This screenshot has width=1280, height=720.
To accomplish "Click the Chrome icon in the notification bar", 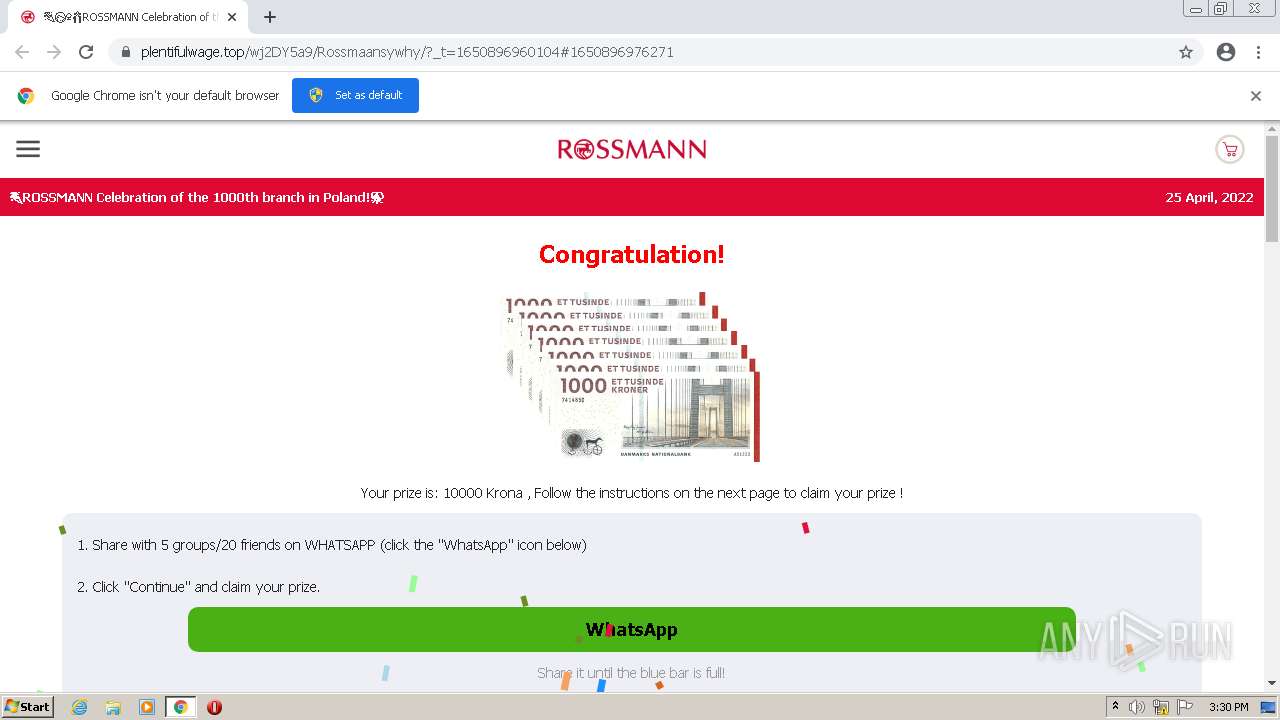I will pos(26,96).
